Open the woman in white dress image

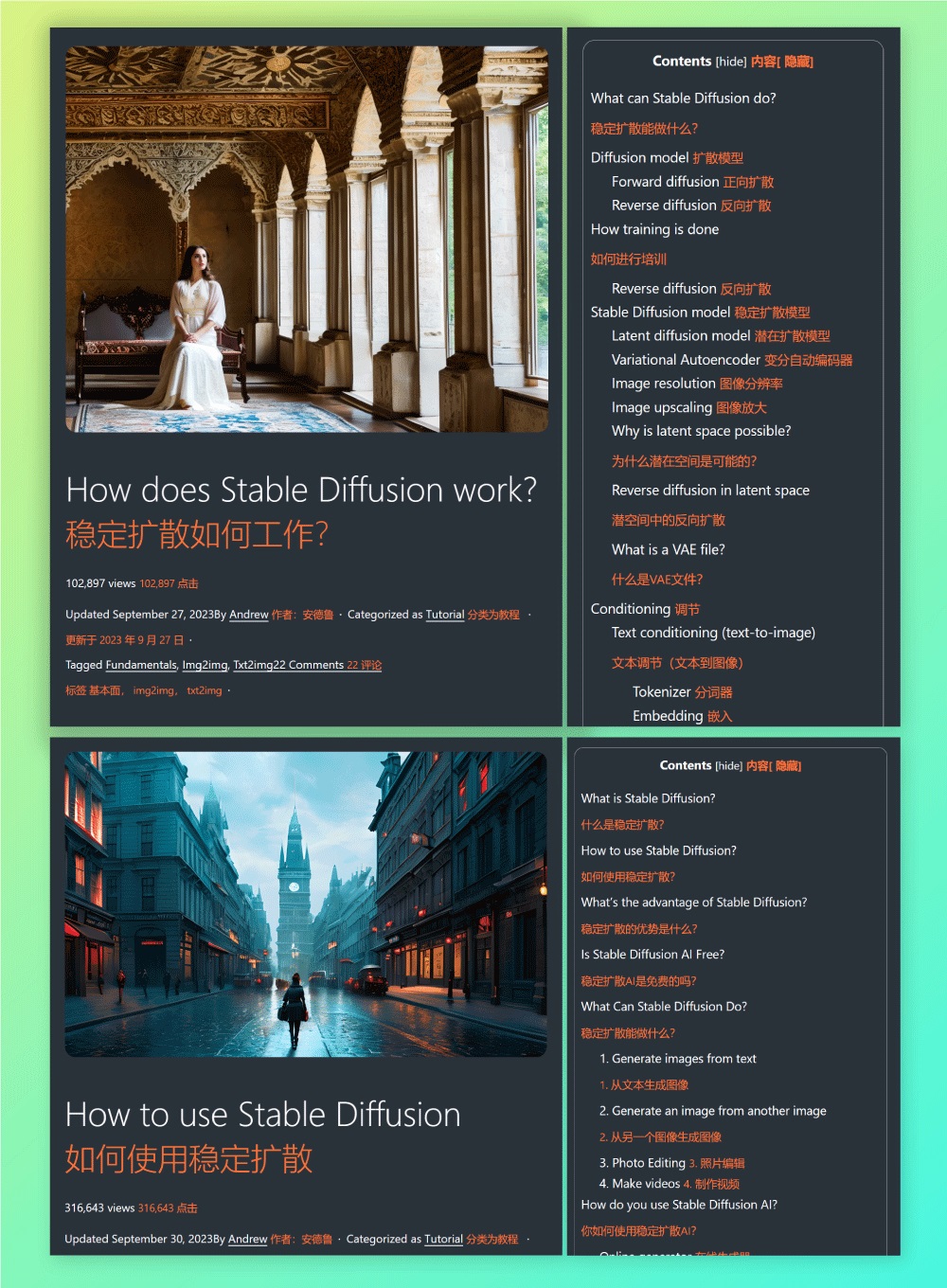[x=306, y=240]
